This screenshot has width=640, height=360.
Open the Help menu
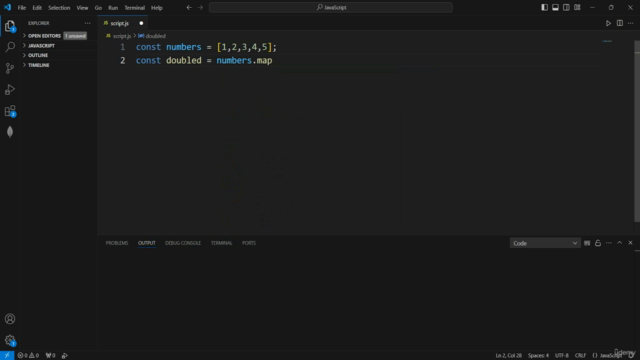[x=157, y=8]
